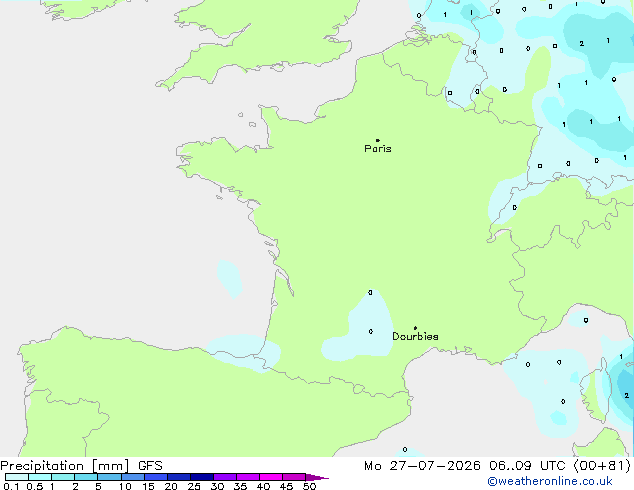Pick the 1 to 2 mm legend swatch

click(x=63, y=477)
